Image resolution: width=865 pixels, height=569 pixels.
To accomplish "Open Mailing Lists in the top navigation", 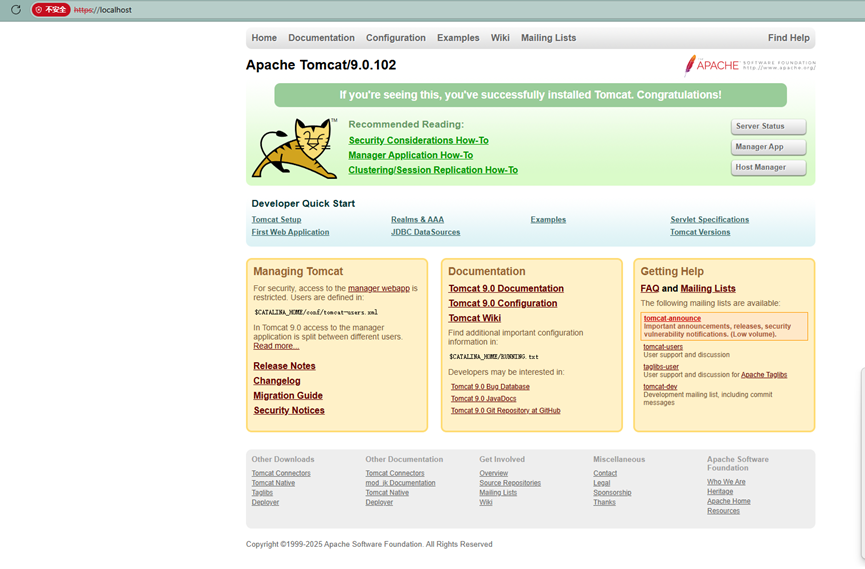I will (548, 38).
